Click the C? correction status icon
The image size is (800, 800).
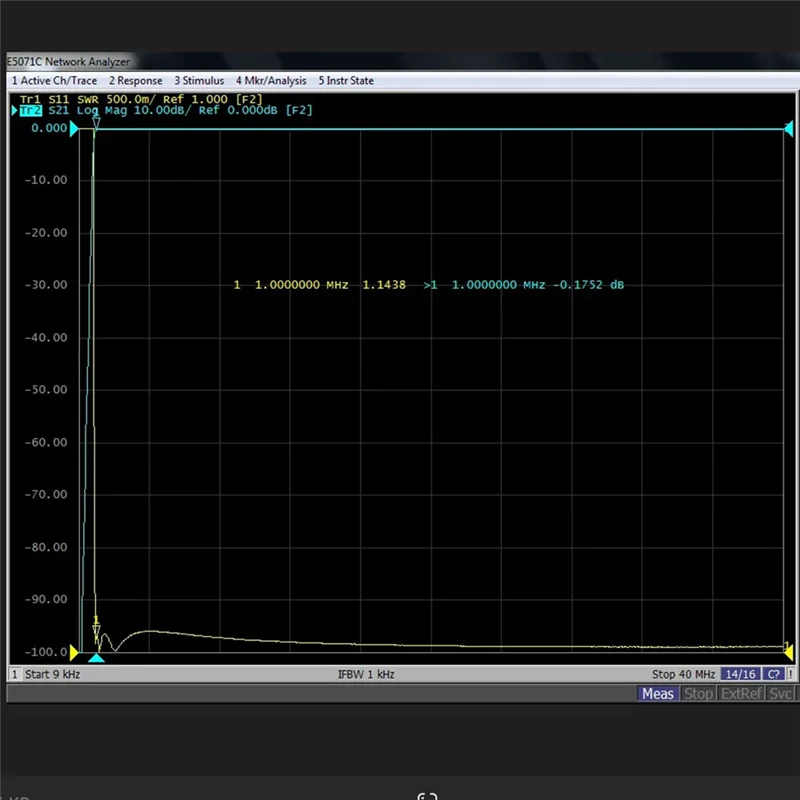coord(774,674)
